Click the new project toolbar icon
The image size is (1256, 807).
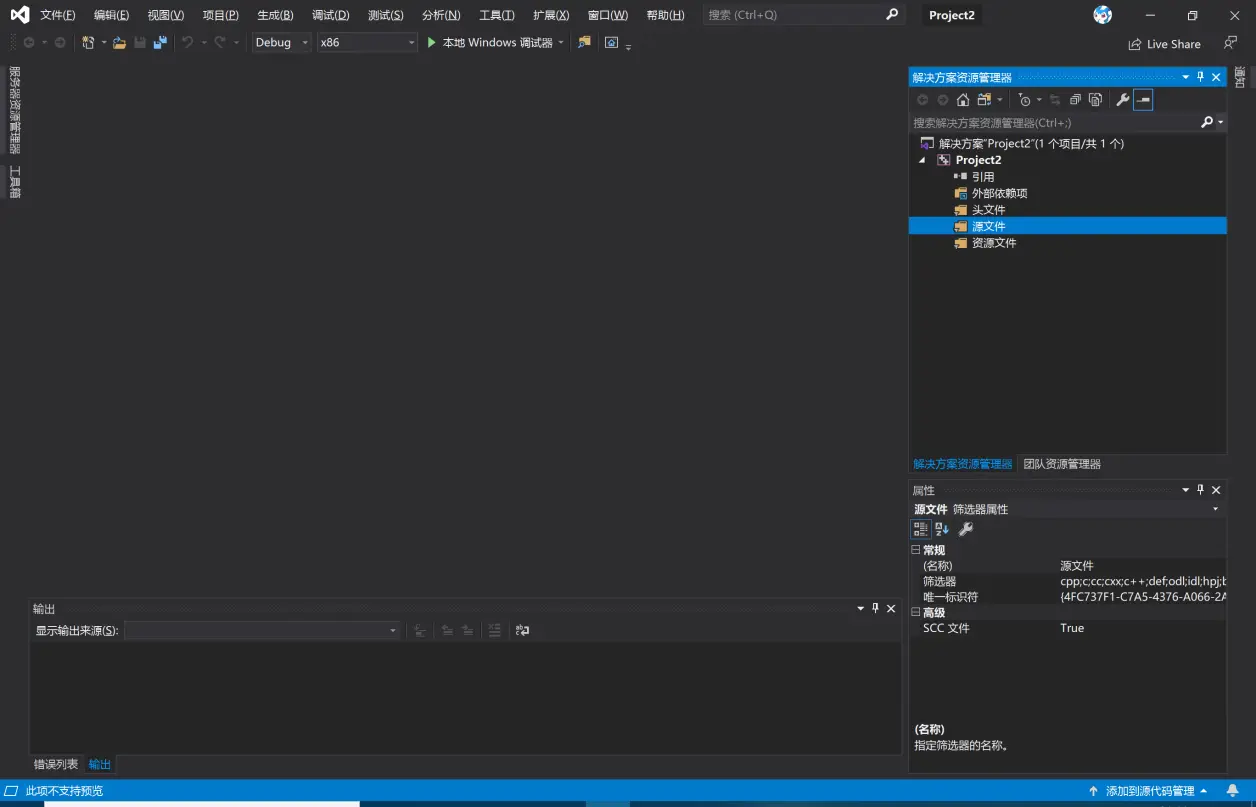pos(89,43)
